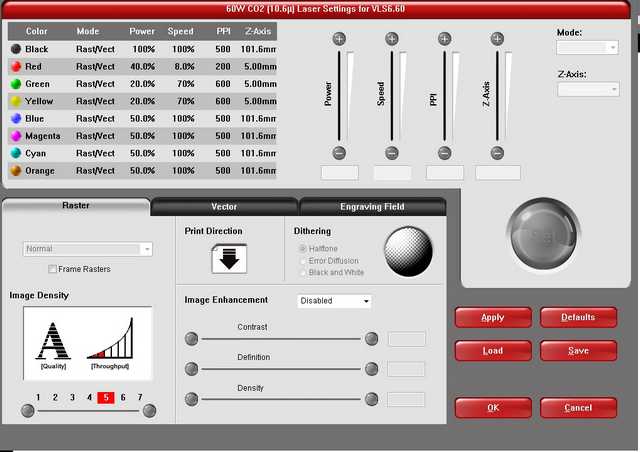The width and height of the screenshot is (640, 452).
Task: Click right knob of Density slider
Action: tap(371, 399)
